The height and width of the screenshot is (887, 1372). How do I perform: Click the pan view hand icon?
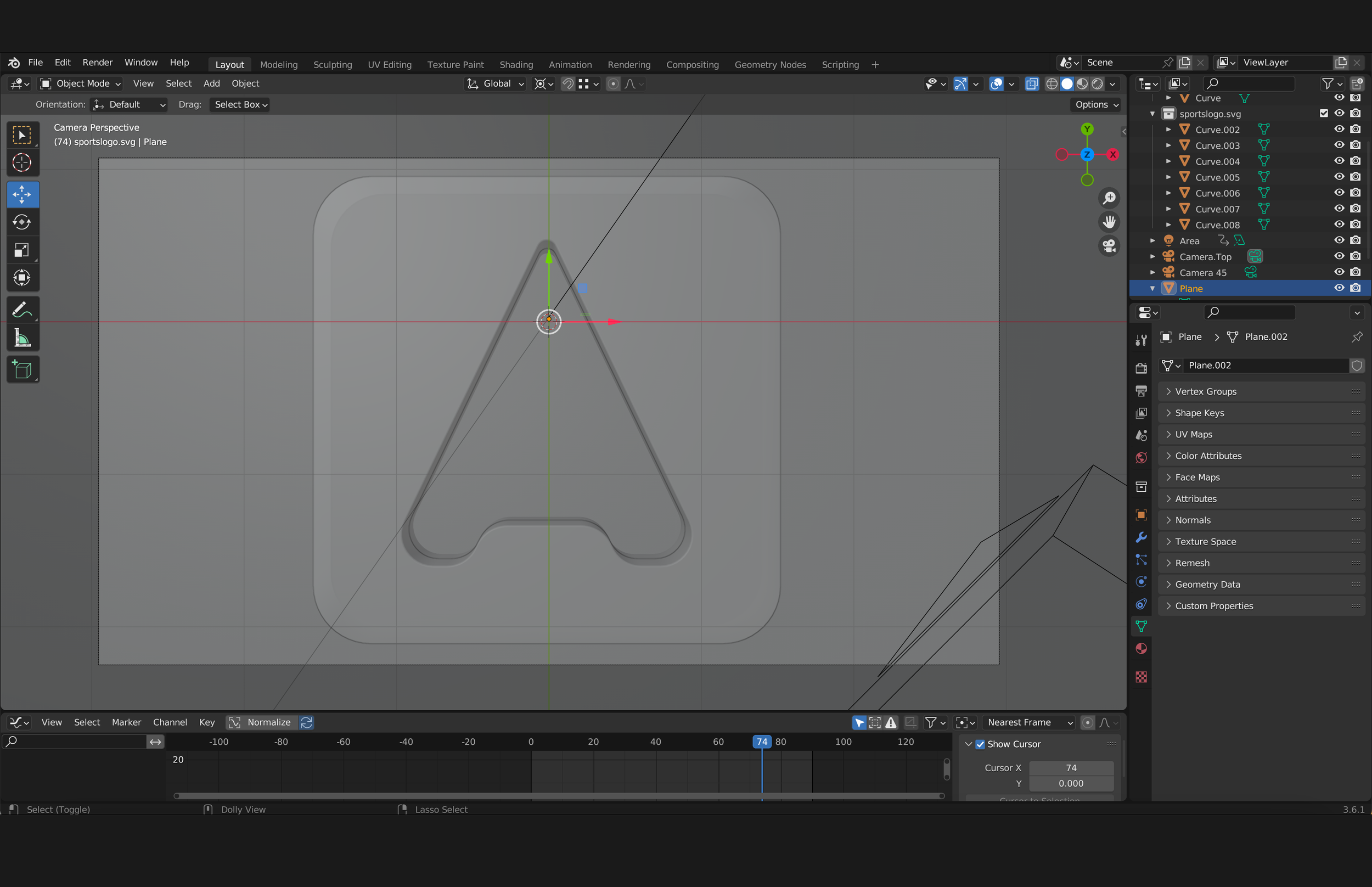(x=1109, y=222)
